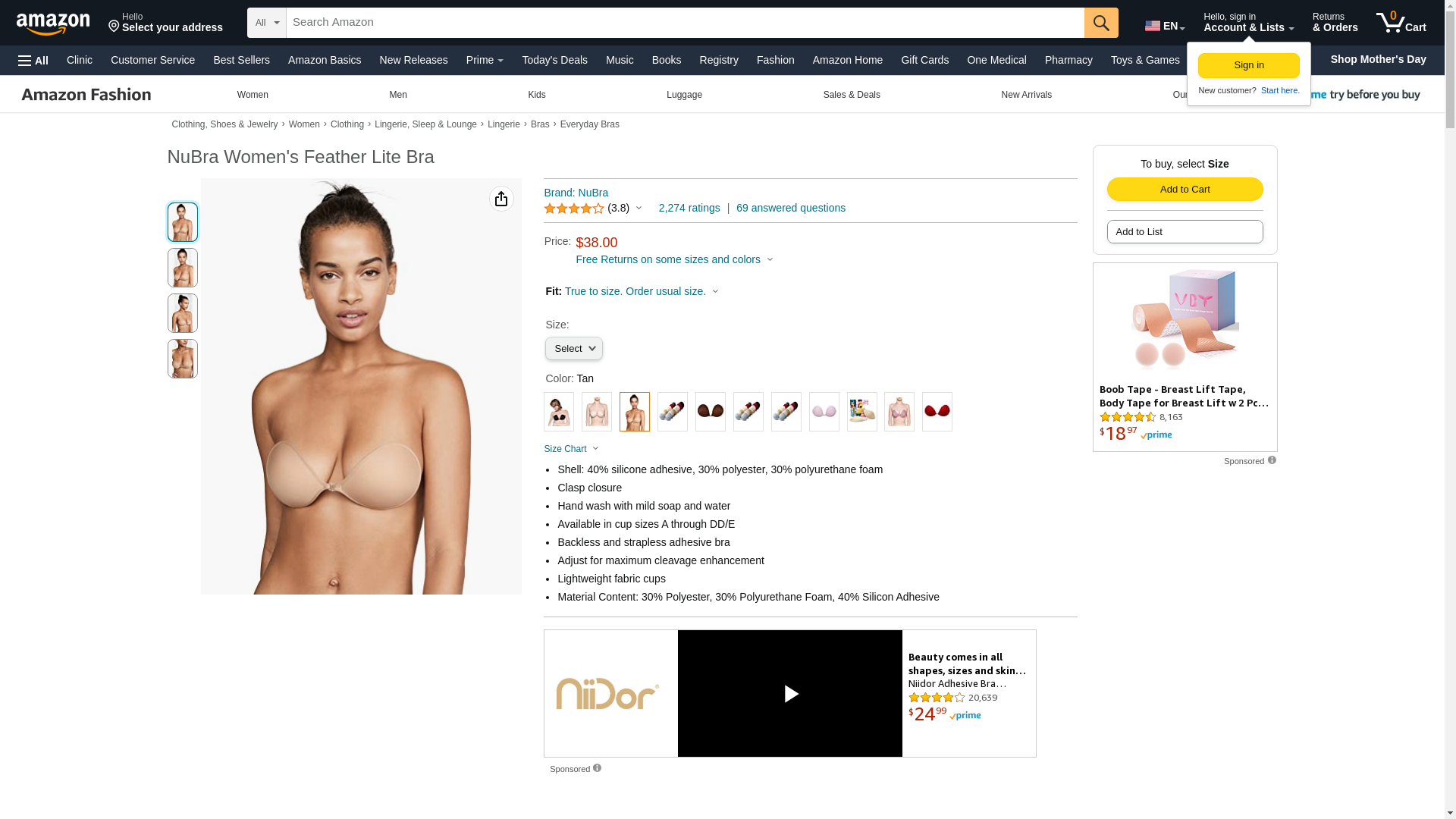The height and width of the screenshot is (819, 1456).
Task: Click the magnifying glass search button
Action: (1101, 23)
